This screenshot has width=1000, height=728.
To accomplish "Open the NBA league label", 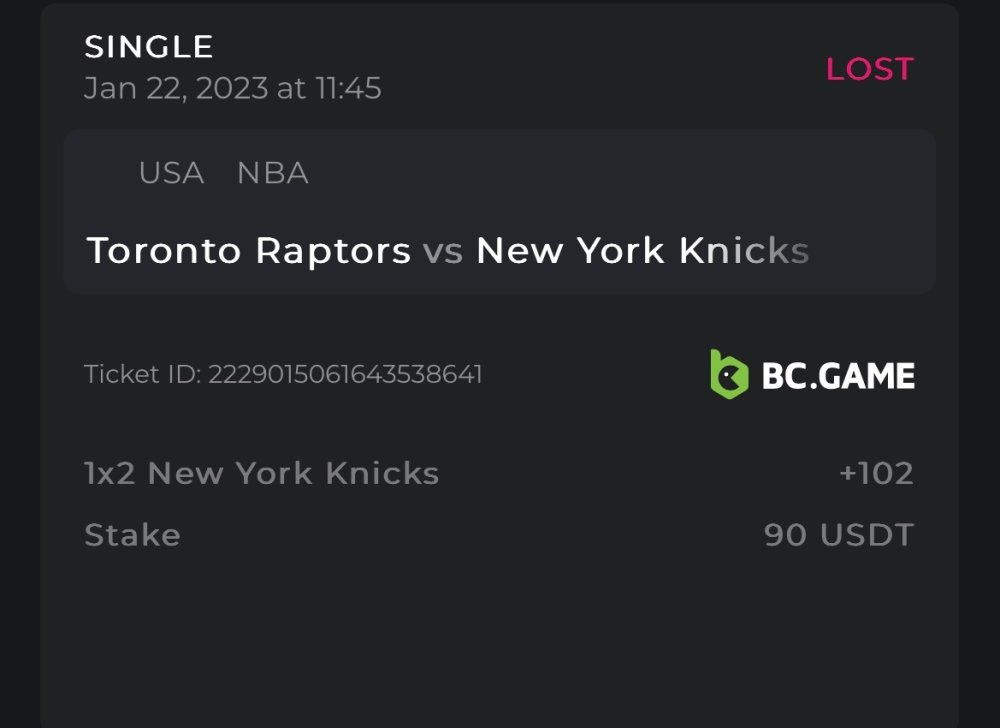I will pyautogui.click(x=272, y=173).
